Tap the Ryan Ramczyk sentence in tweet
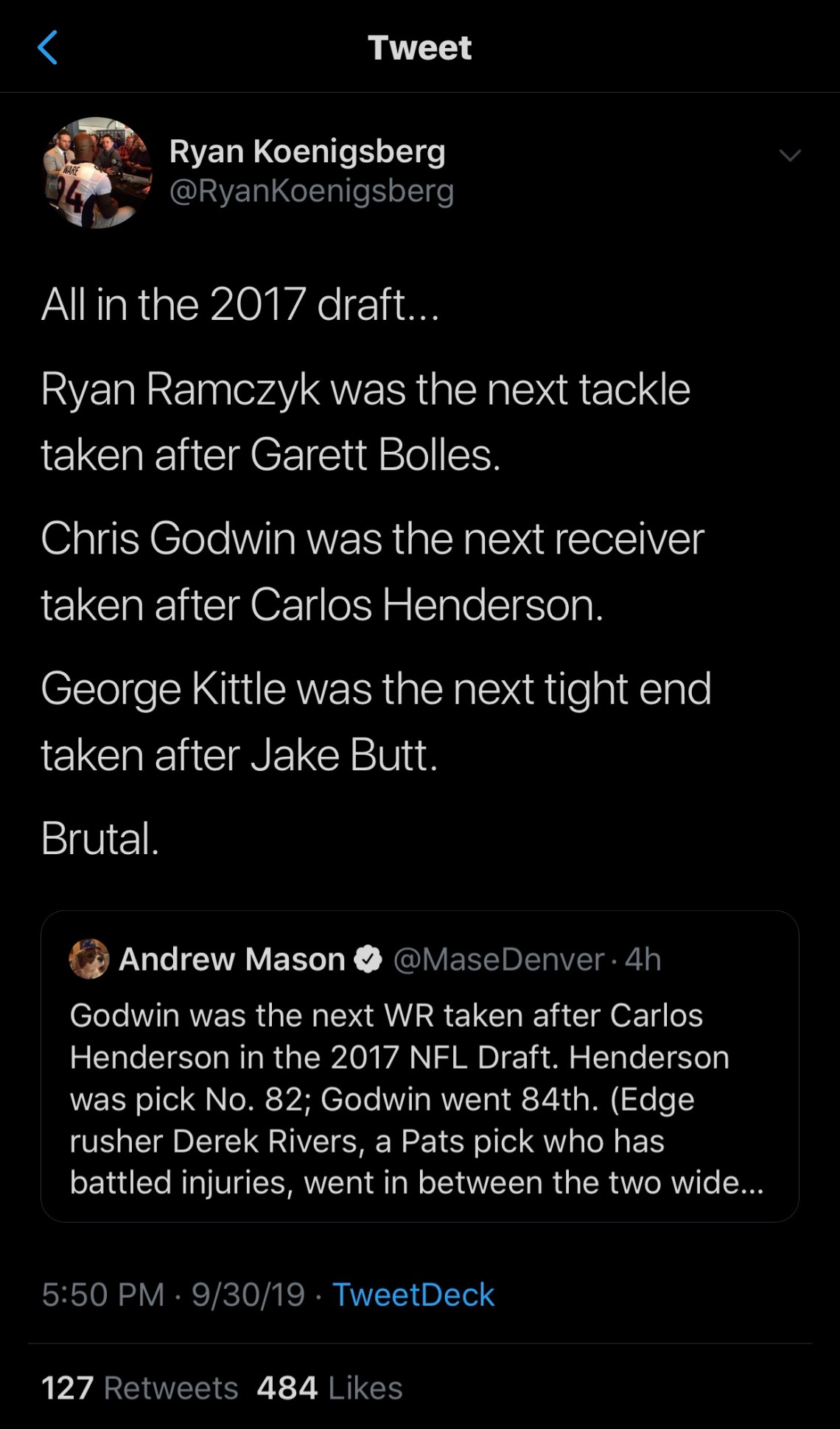840x1429 pixels. (x=365, y=422)
